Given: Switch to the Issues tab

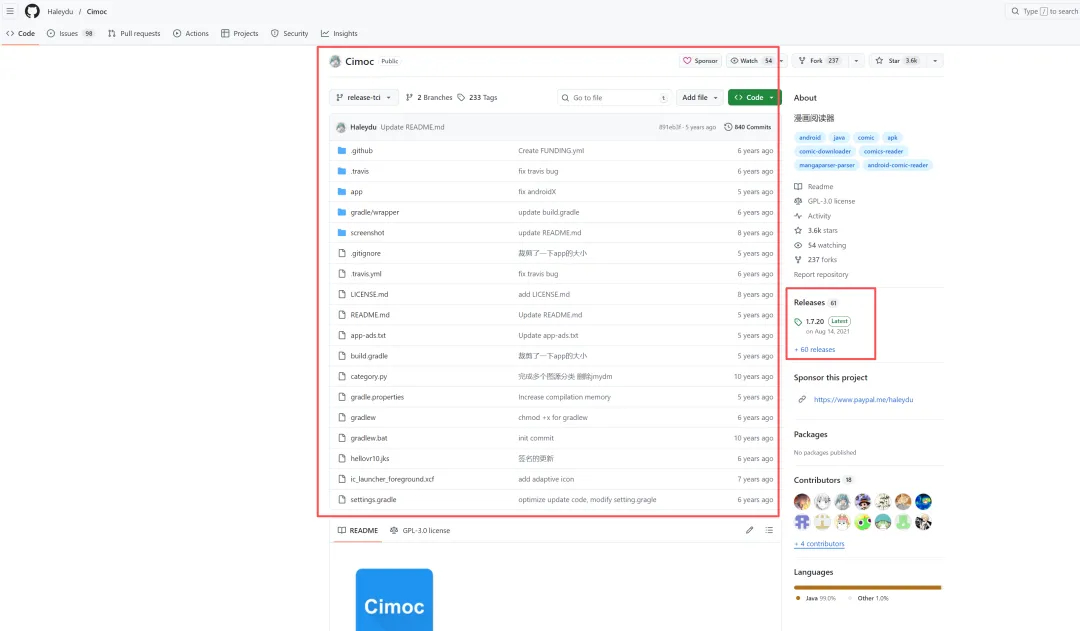Looking at the screenshot, I should point(70,33).
